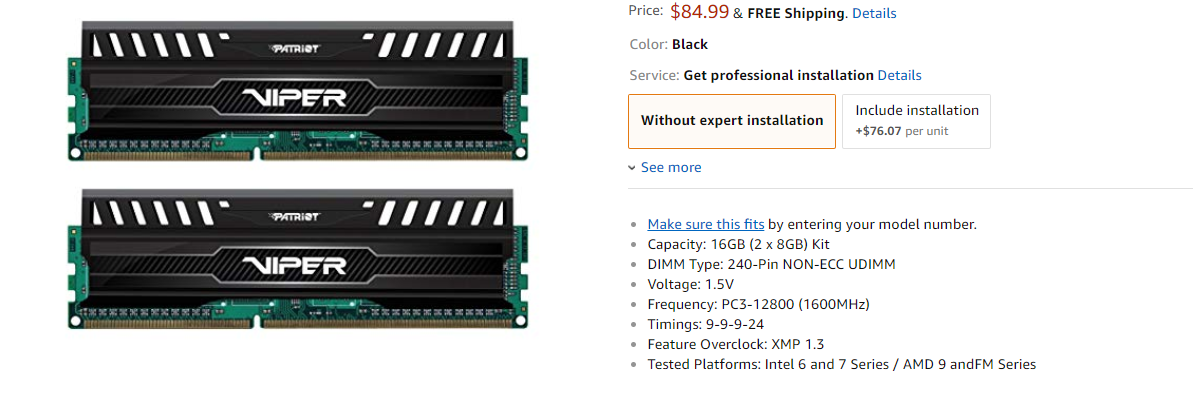Click the chevron arrow beside See more
The width and height of the screenshot is (1193, 397).
pyautogui.click(x=632, y=167)
